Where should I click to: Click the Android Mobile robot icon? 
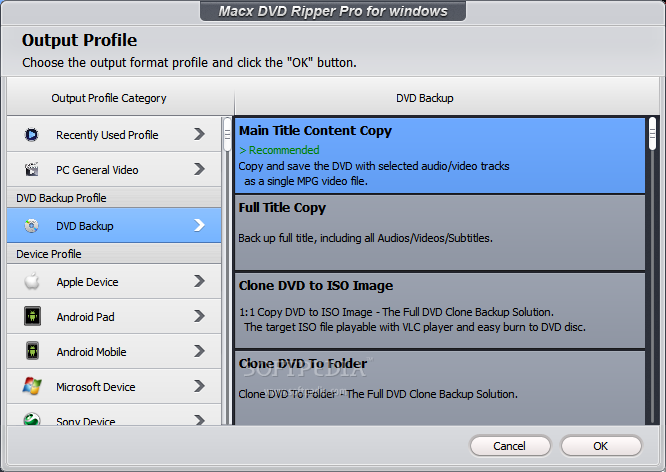(x=32, y=352)
